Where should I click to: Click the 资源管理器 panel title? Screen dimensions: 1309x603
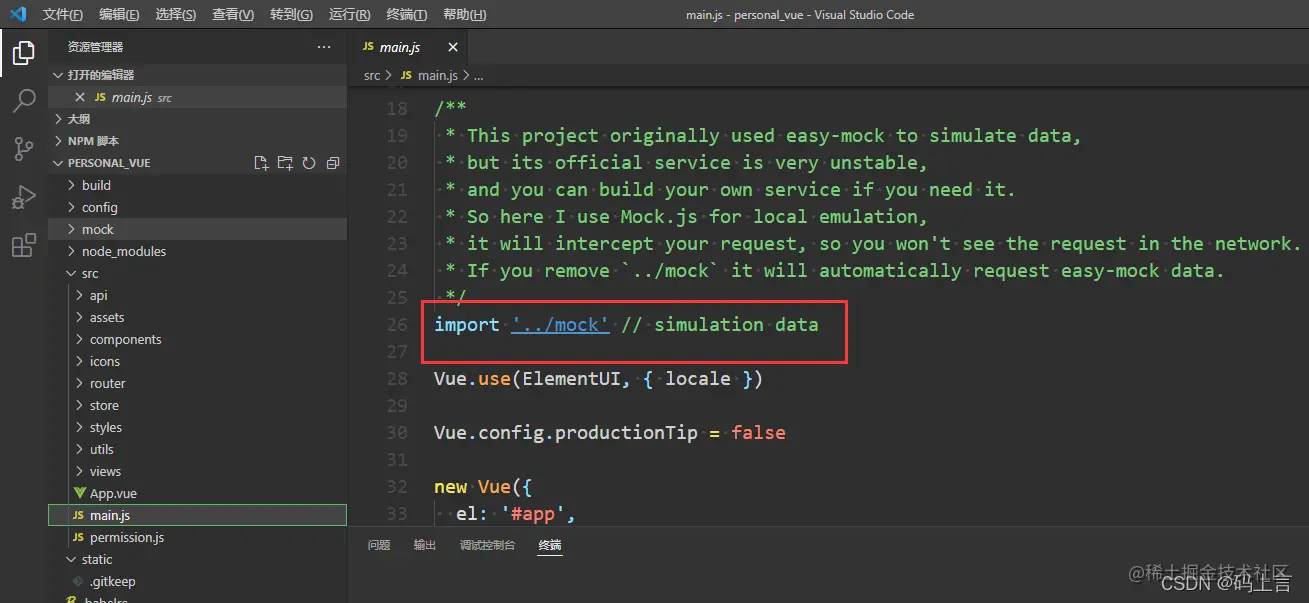(x=96, y=47)
